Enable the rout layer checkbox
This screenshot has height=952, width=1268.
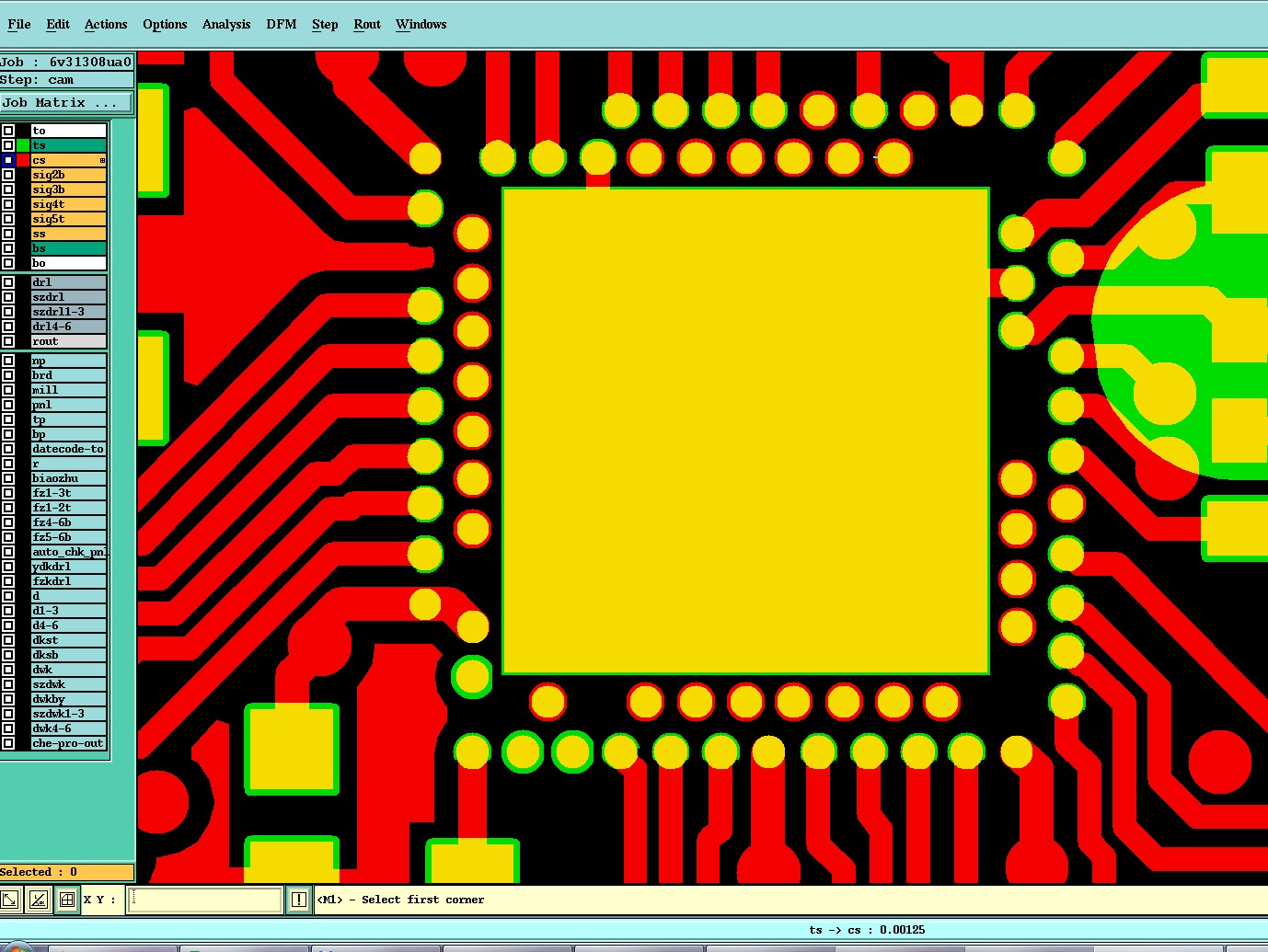click(x=8, y=341)
